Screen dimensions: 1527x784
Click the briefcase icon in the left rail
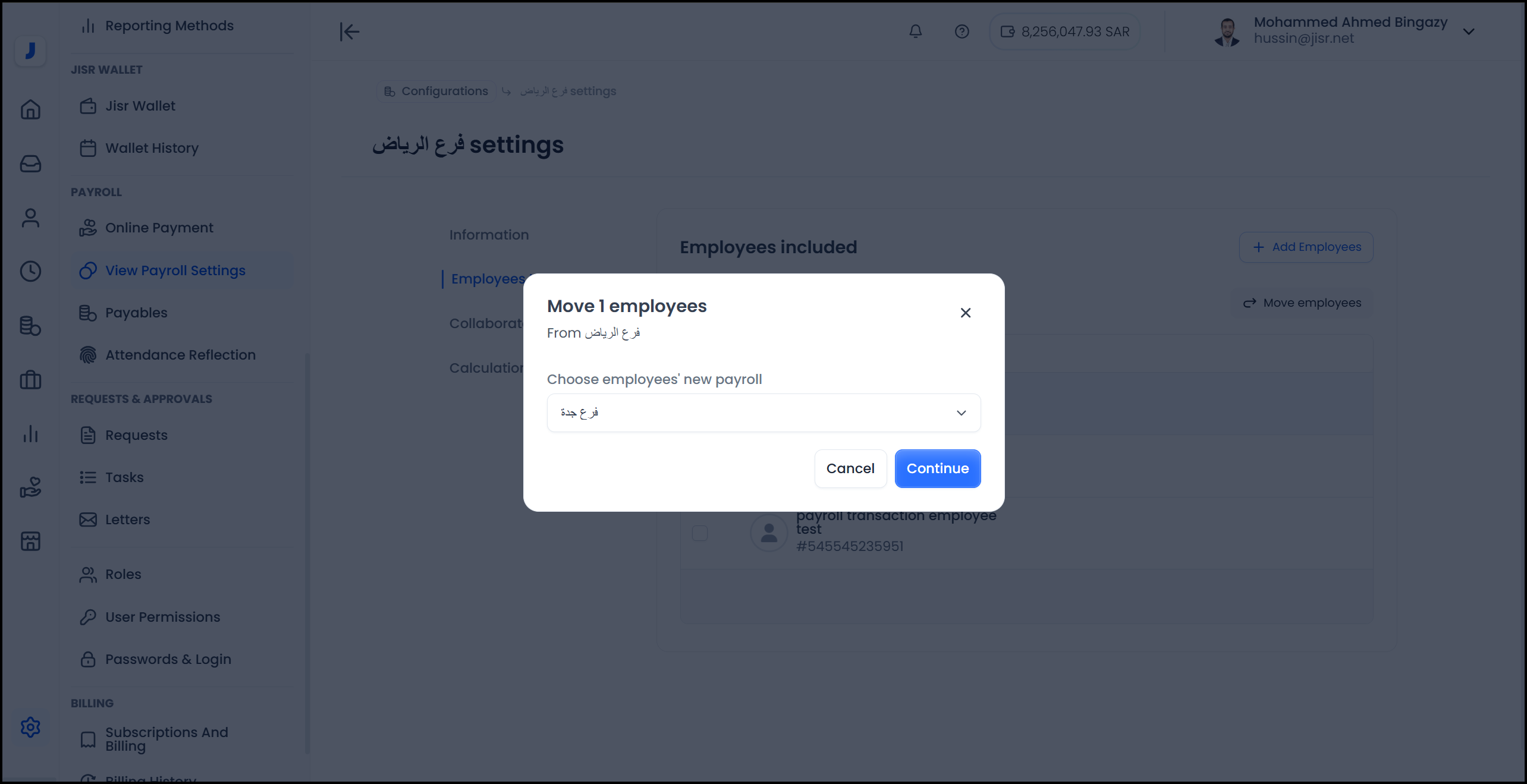30,380
